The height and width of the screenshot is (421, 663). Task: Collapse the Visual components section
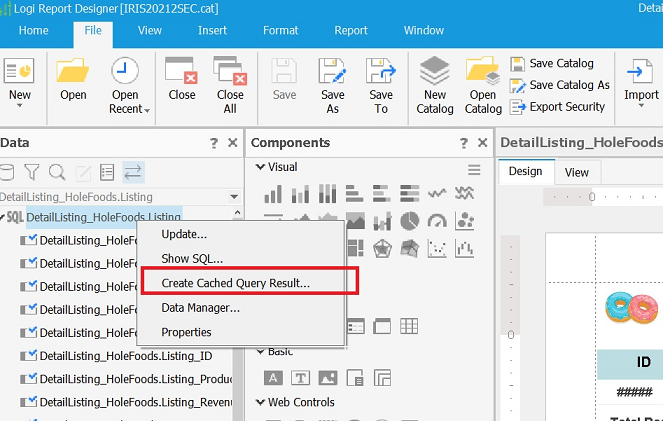pyautogui.click(x=261, y=167)
